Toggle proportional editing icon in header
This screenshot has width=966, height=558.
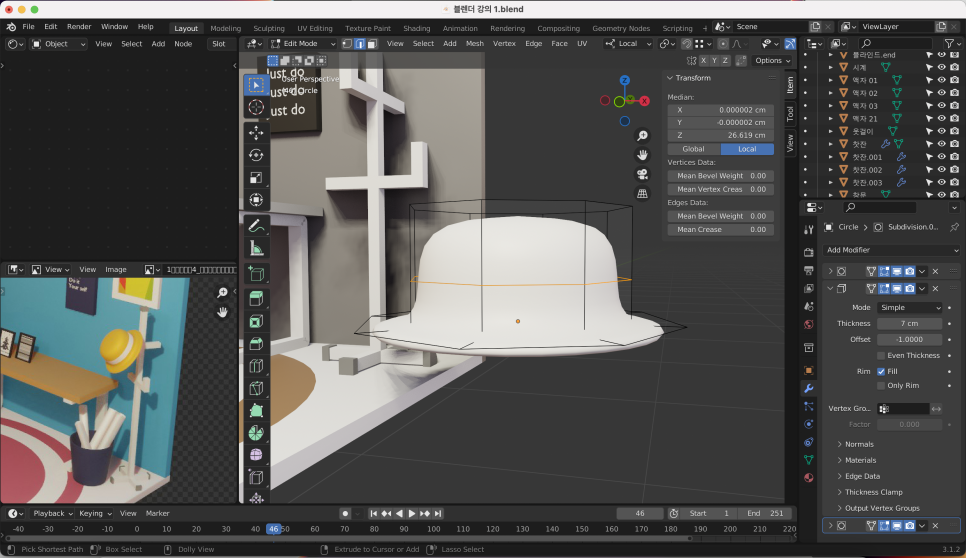coord(723,44)
